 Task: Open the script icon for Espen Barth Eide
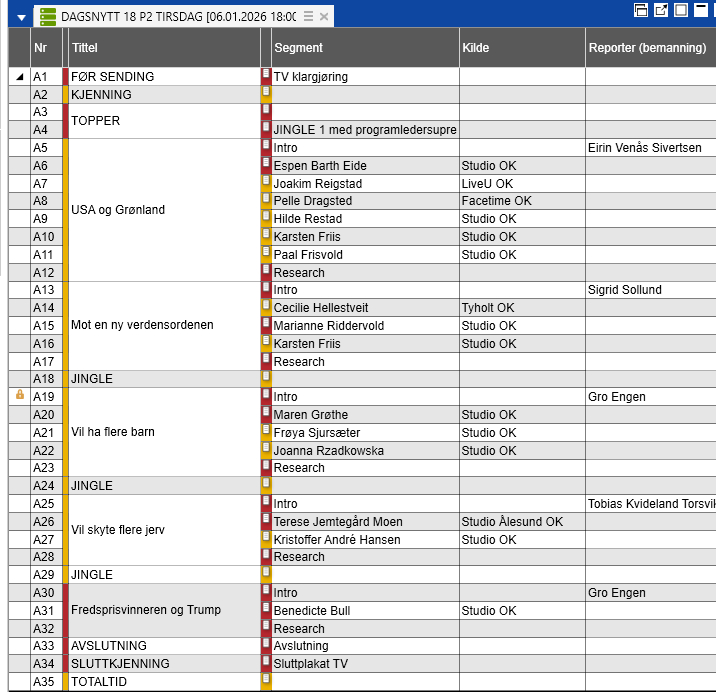coord(266,165)
